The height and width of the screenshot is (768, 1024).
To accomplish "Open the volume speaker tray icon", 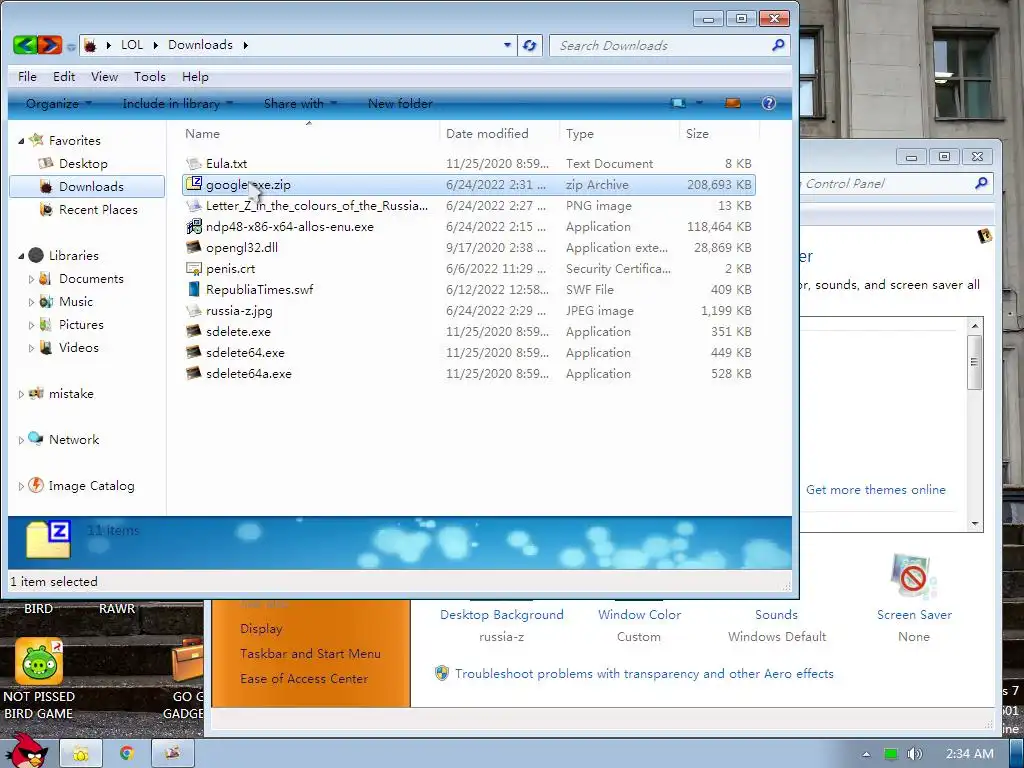I will (914, 754).
